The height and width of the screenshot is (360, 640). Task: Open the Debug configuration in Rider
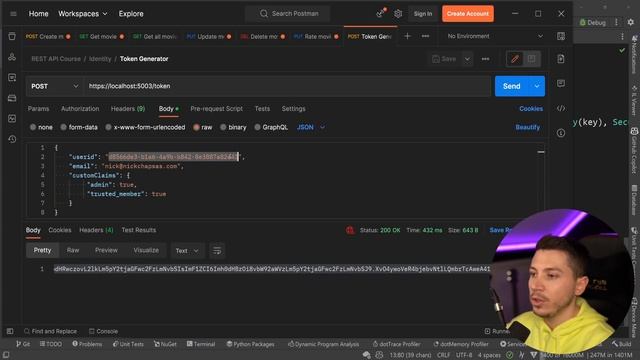[593, 22]
